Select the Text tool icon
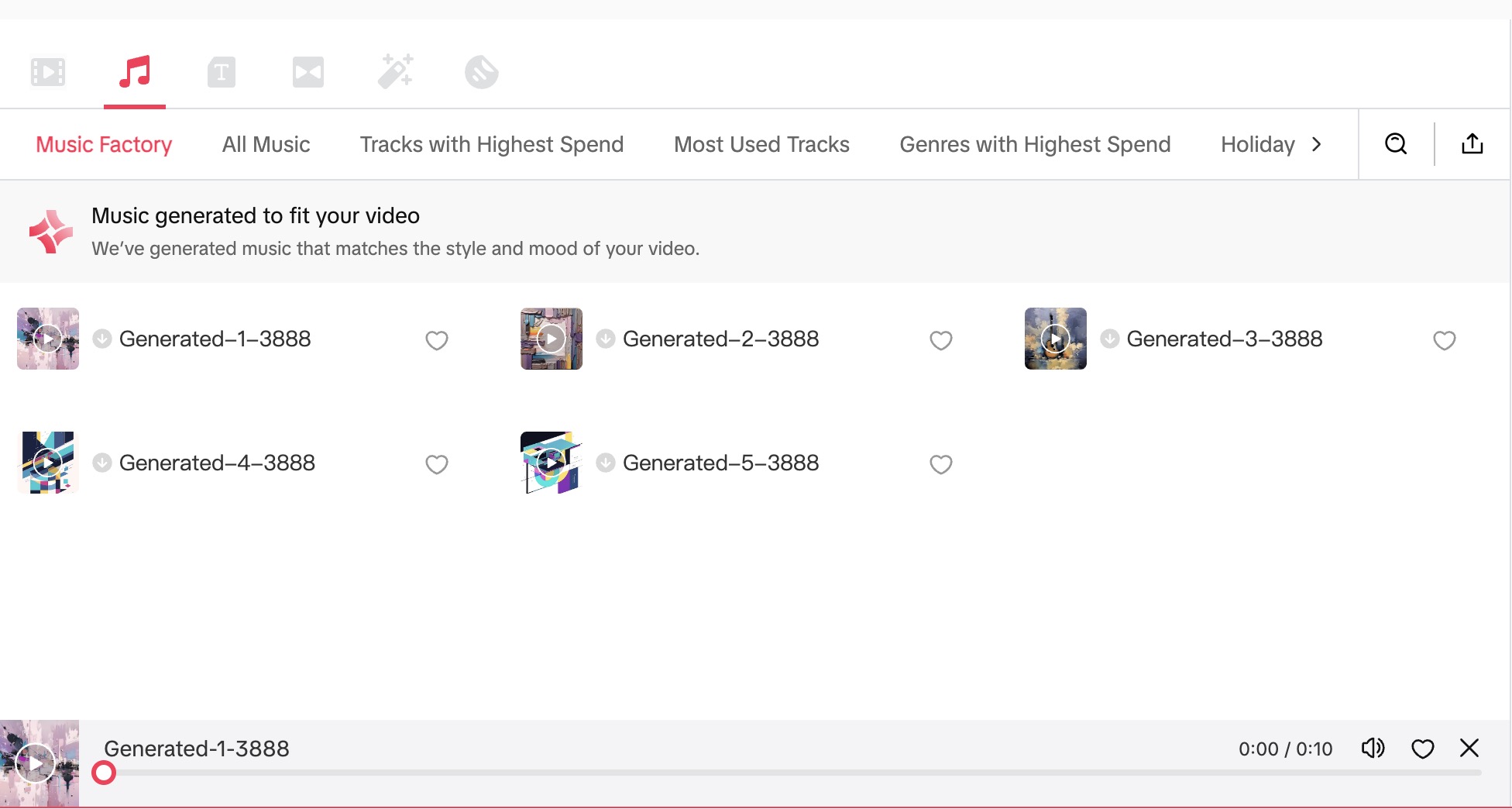The height and width of the screenshot is (809, 1512). coord(222,72)
